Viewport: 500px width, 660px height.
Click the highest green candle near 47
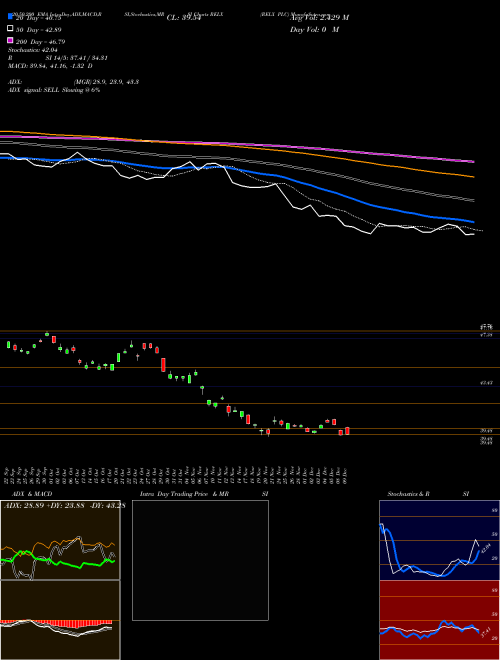click(47, 334)
